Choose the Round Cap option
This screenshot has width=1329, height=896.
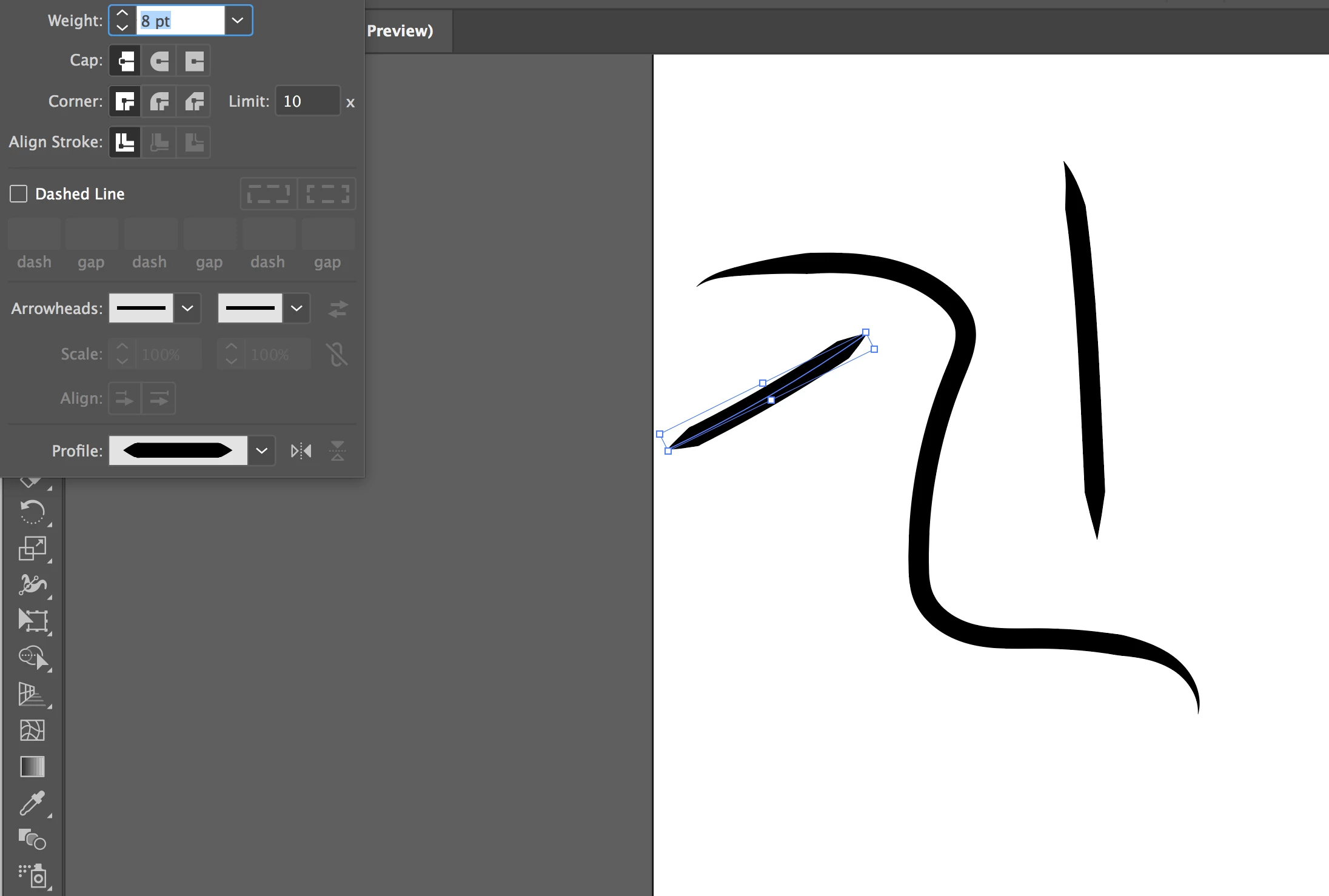pos(159,61)
